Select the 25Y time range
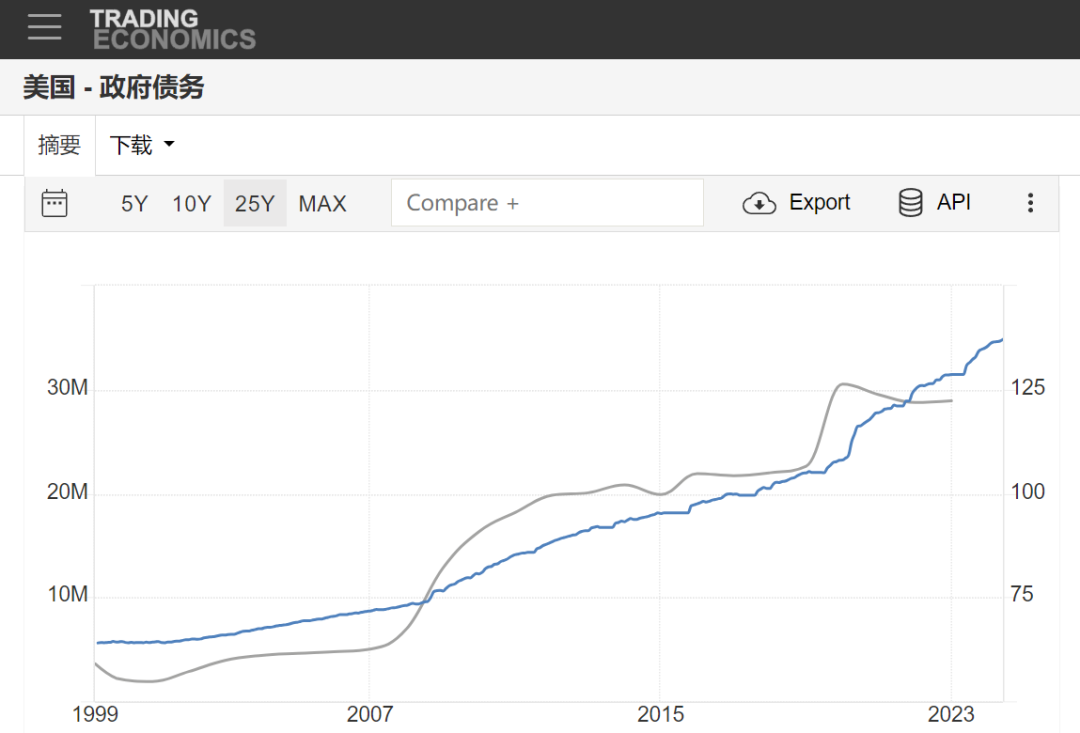Screen dimensions: 1080x733 254,204
